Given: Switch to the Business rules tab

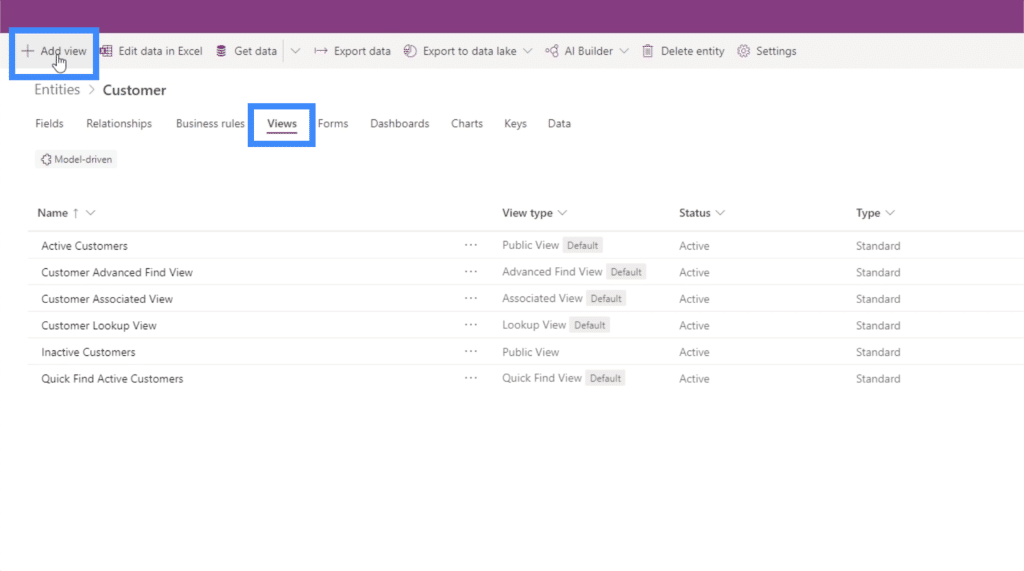Looking at the screenshot, I should point(210,123).
